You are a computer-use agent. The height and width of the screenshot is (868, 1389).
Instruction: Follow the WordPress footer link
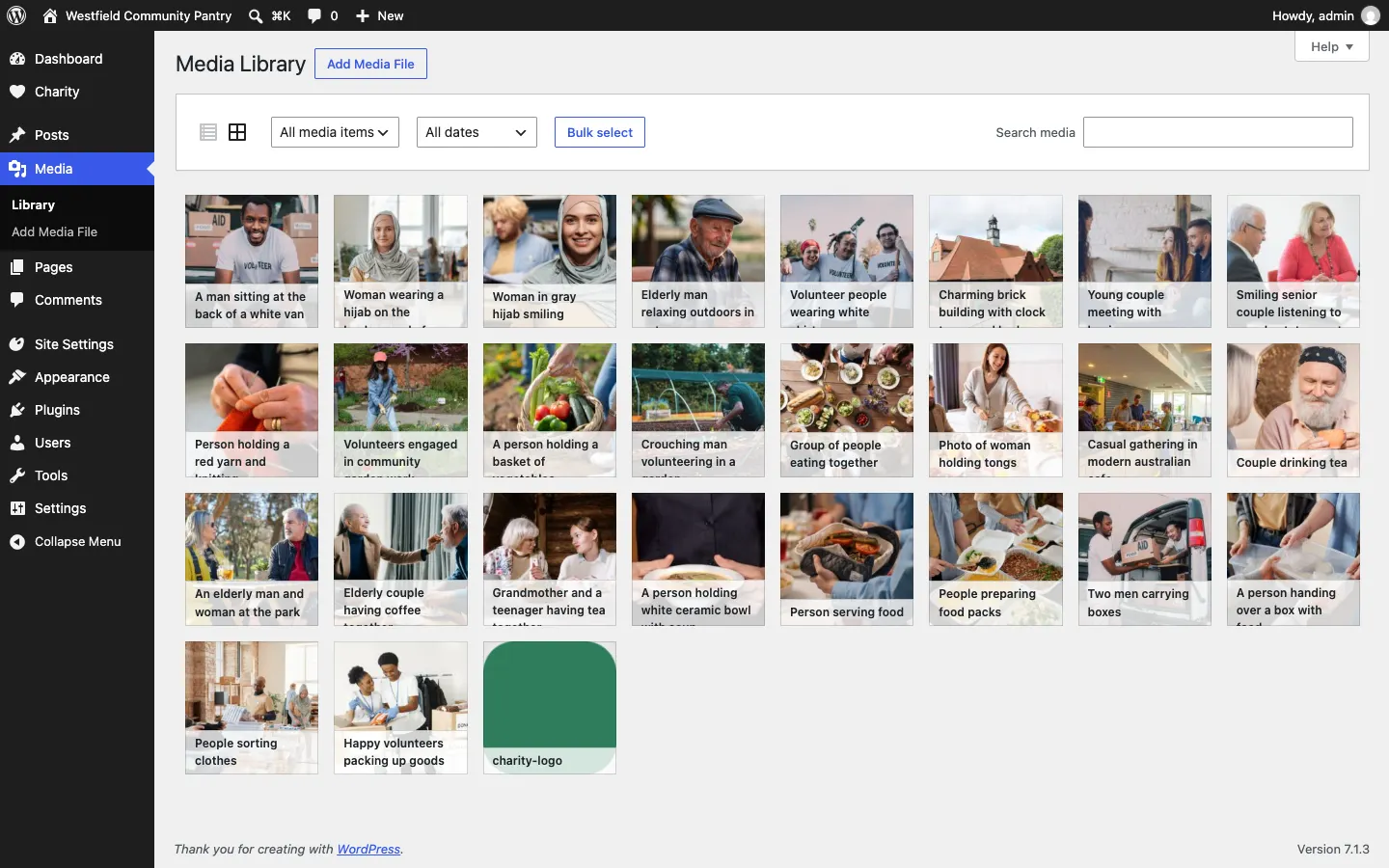coord(368,850)
